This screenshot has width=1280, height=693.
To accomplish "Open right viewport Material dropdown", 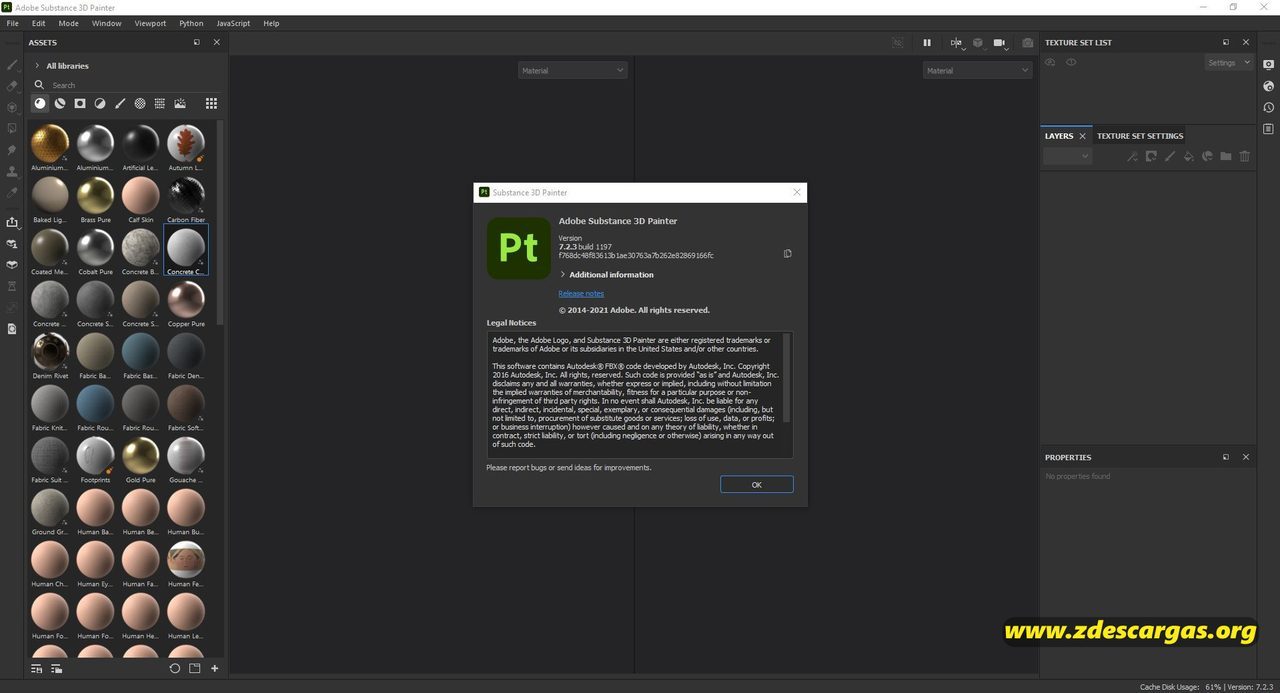I will pyautogui.click(x=977, y=70).
